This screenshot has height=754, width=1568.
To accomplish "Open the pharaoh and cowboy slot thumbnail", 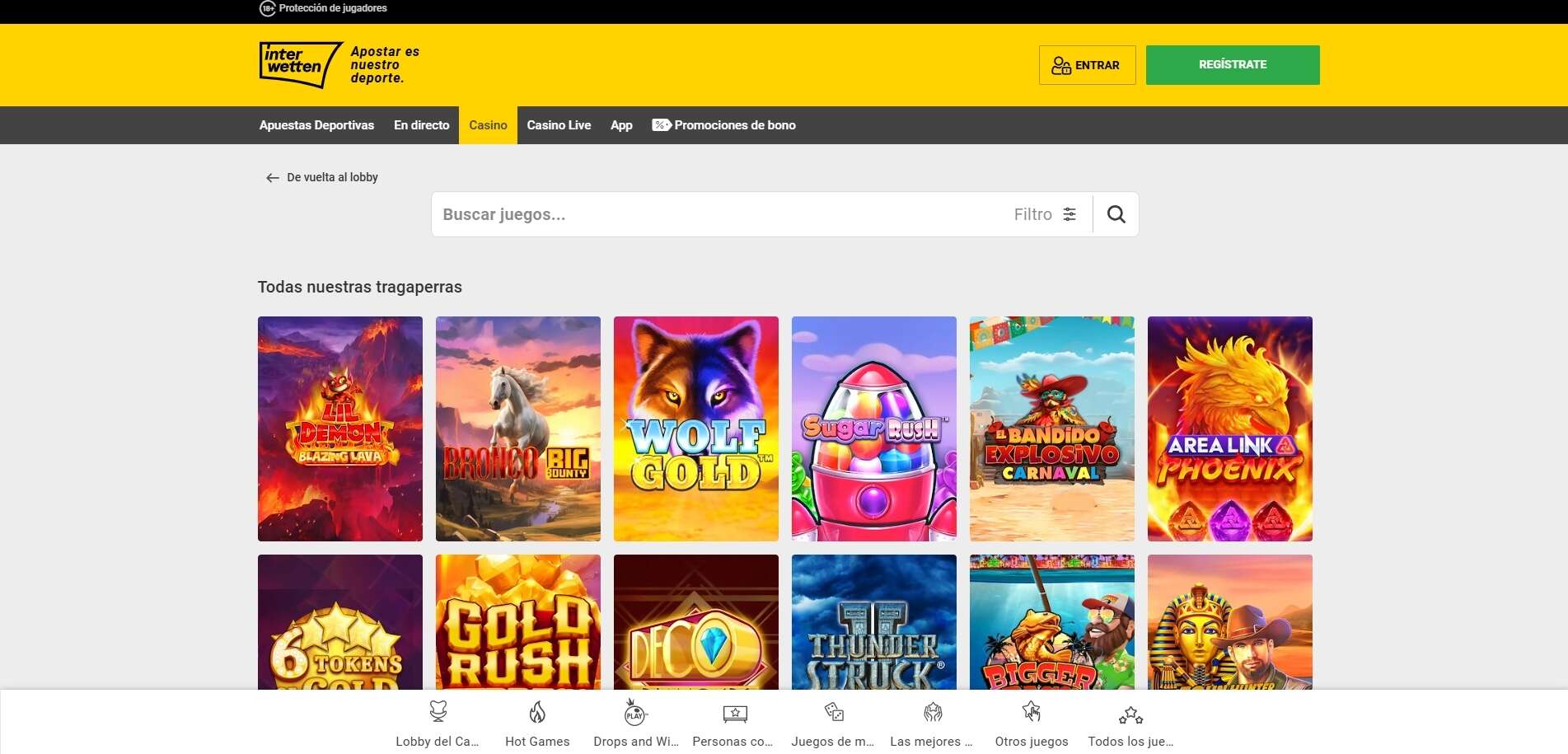I will click(1230, 622).
